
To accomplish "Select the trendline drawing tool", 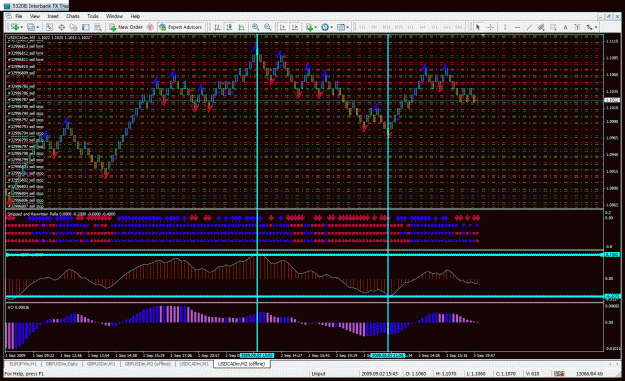I will pos(529,27).
